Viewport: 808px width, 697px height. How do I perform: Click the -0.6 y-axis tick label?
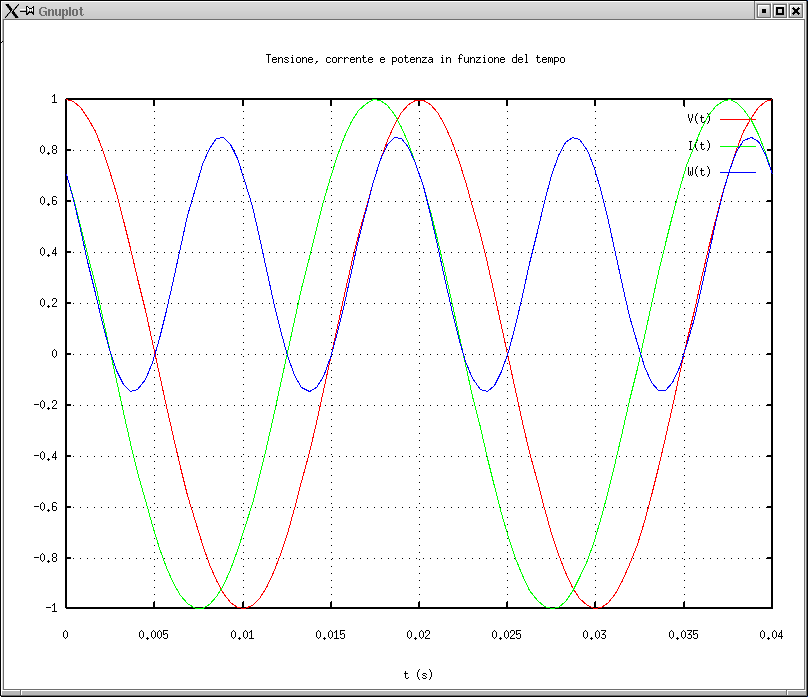coord(46,507)
